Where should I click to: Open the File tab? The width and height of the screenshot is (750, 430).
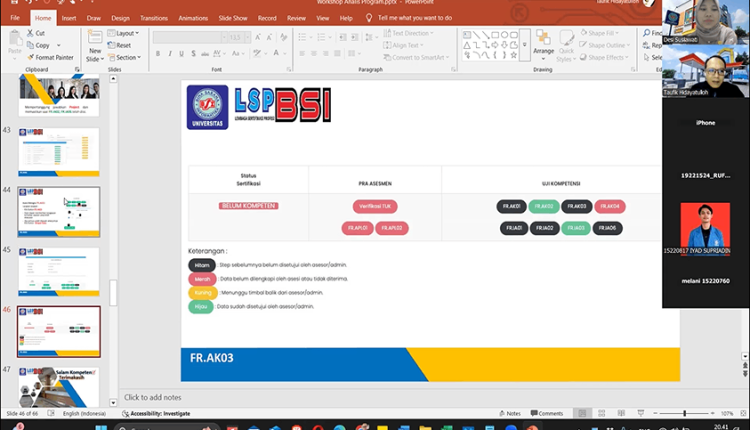(15, 18)
